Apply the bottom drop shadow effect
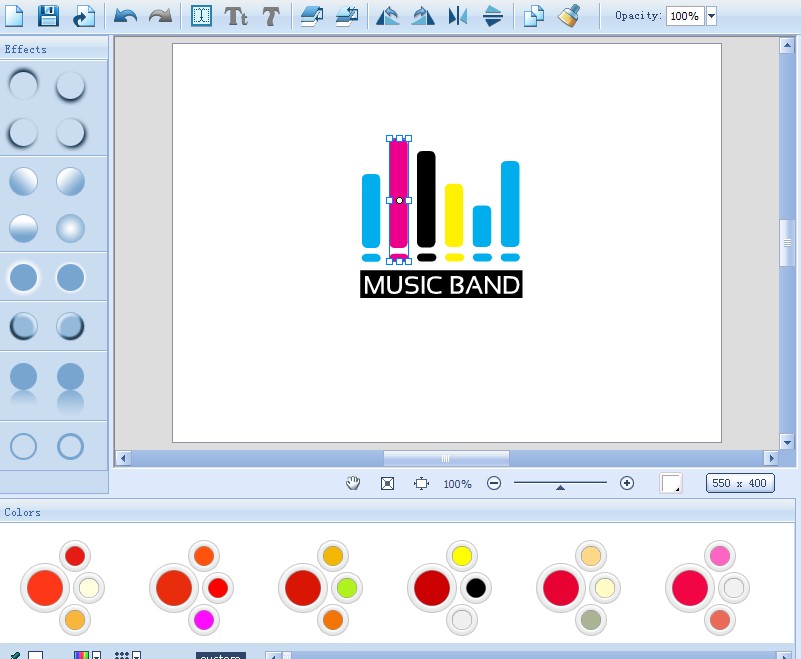 [70, 86]
